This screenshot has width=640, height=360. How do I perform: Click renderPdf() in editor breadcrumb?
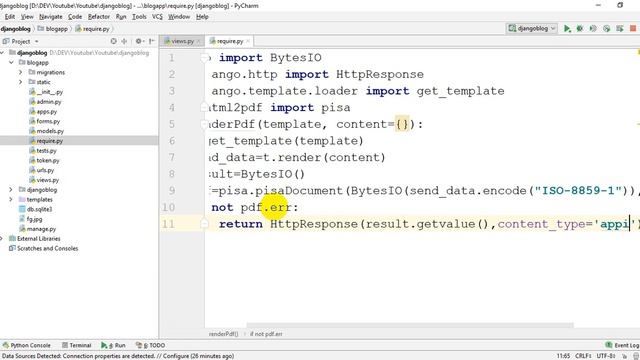(223, 334)
